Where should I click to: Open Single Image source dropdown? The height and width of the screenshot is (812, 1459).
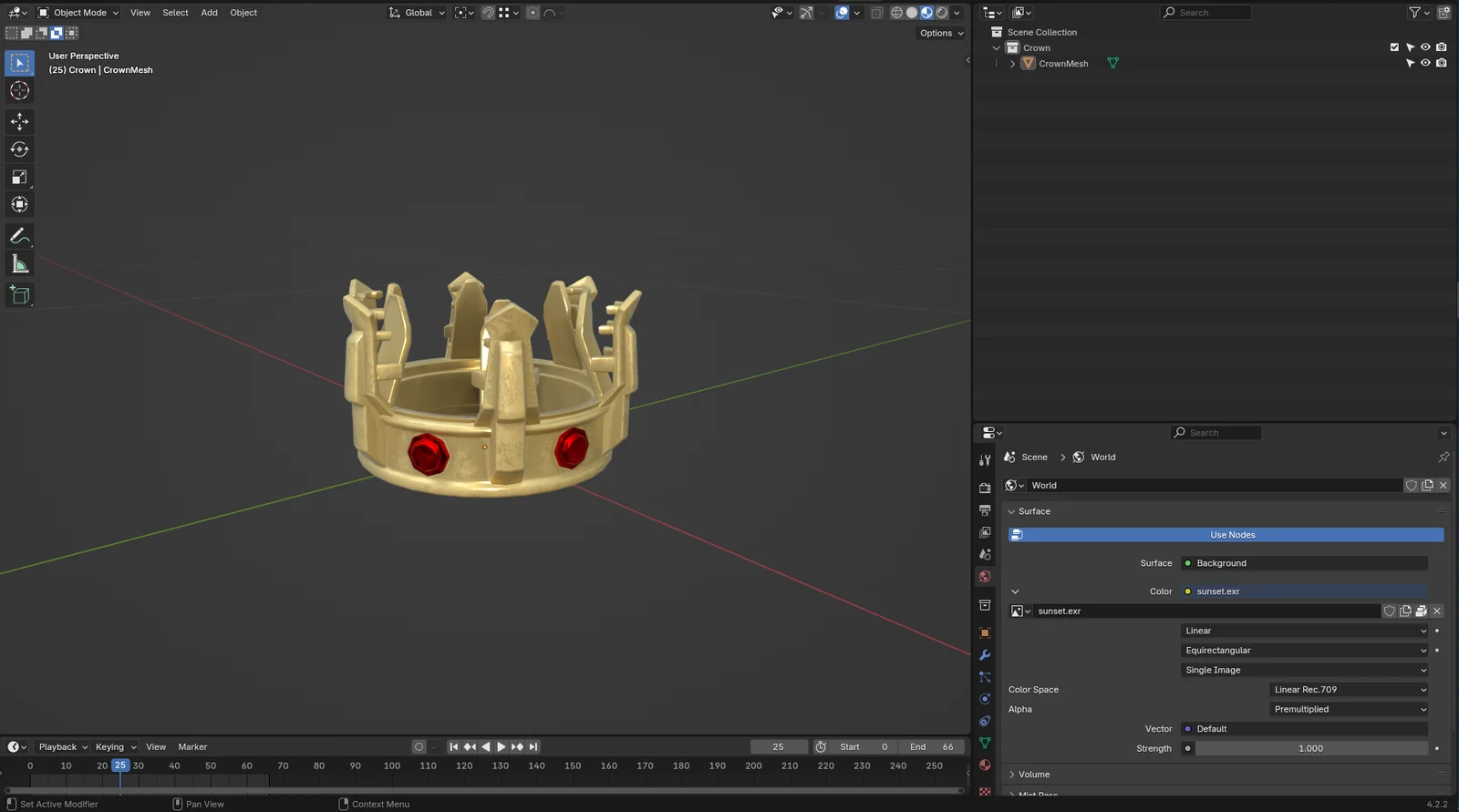pos(1305,670)
